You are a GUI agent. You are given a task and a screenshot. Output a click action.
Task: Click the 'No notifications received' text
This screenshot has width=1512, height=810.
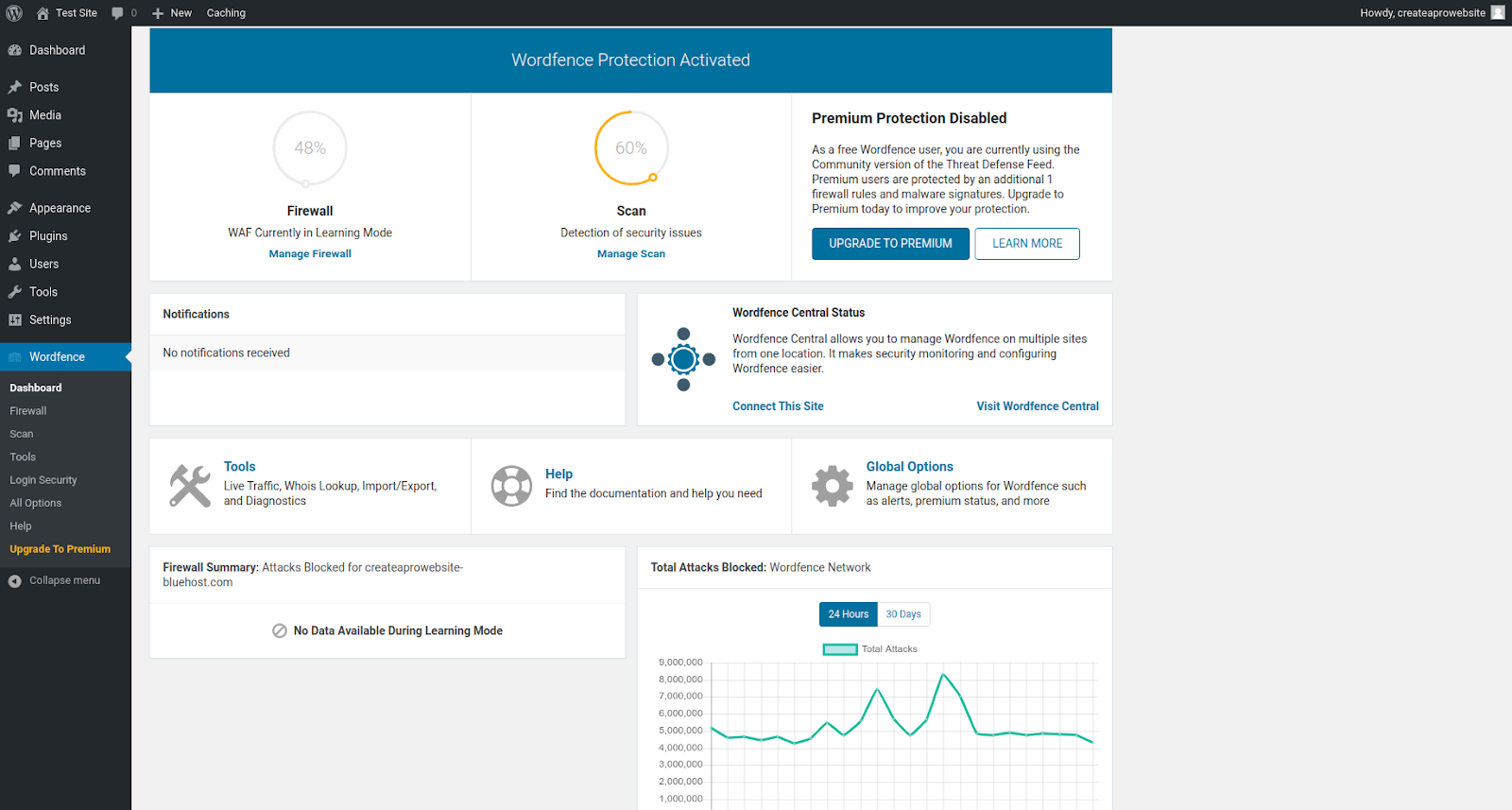click(226, 353)
